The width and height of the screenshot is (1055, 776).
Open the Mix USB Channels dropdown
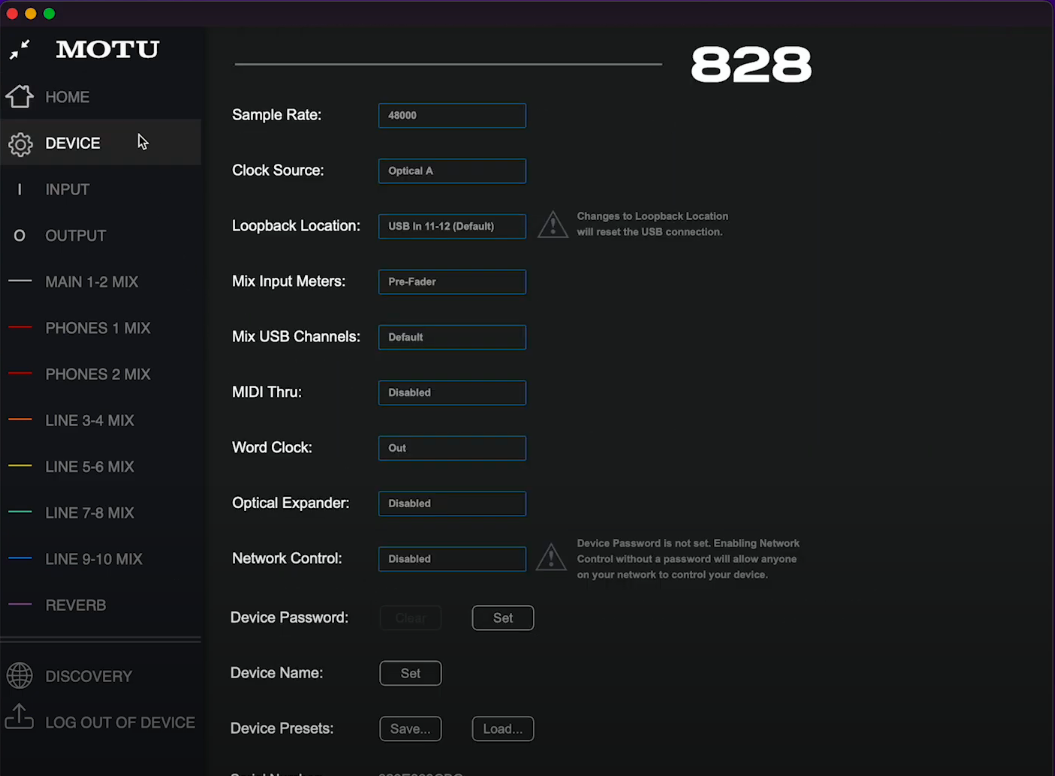click(452, 337)
